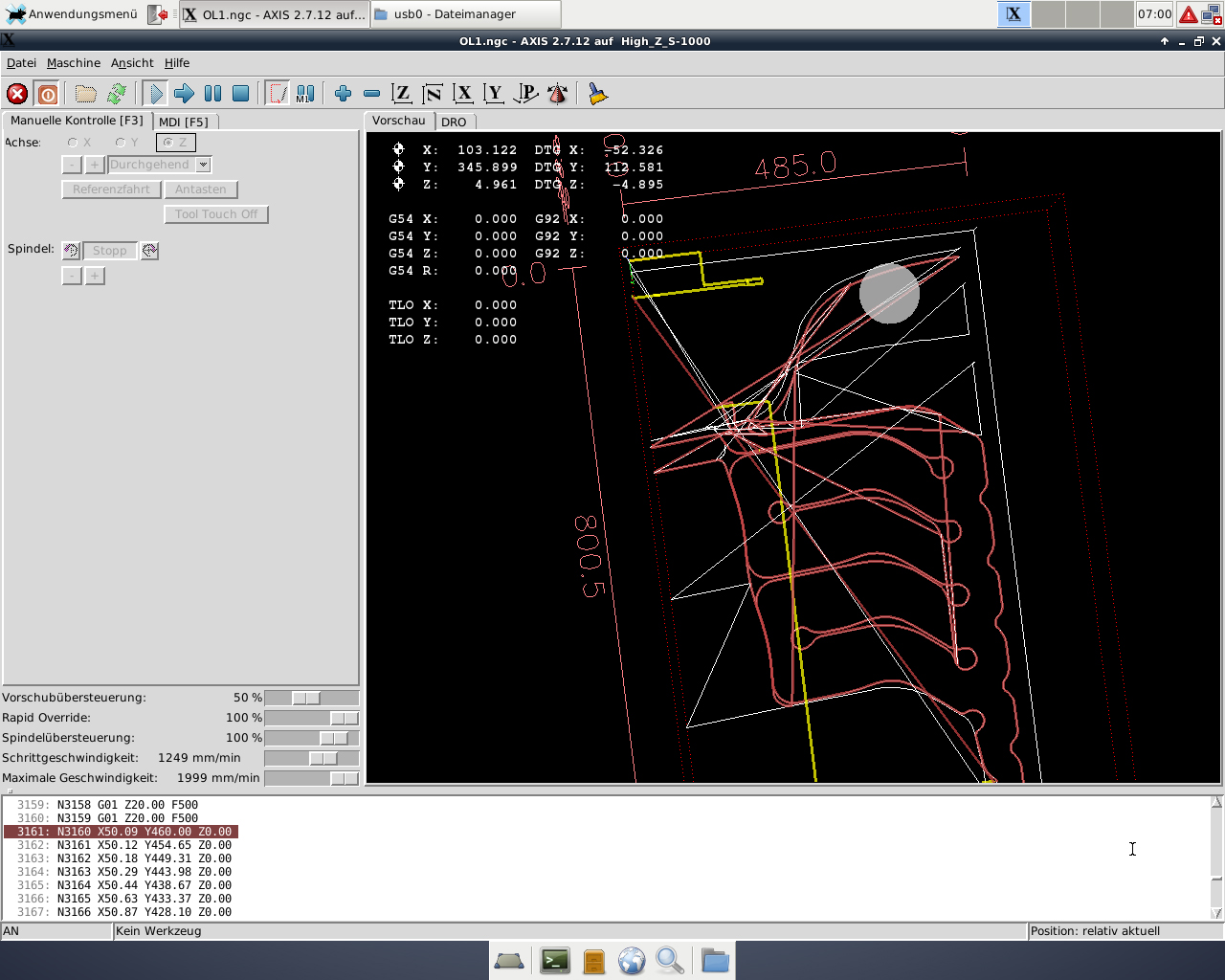Zoom in the preview
The image size is (1225, 980).
pos(344,94)
